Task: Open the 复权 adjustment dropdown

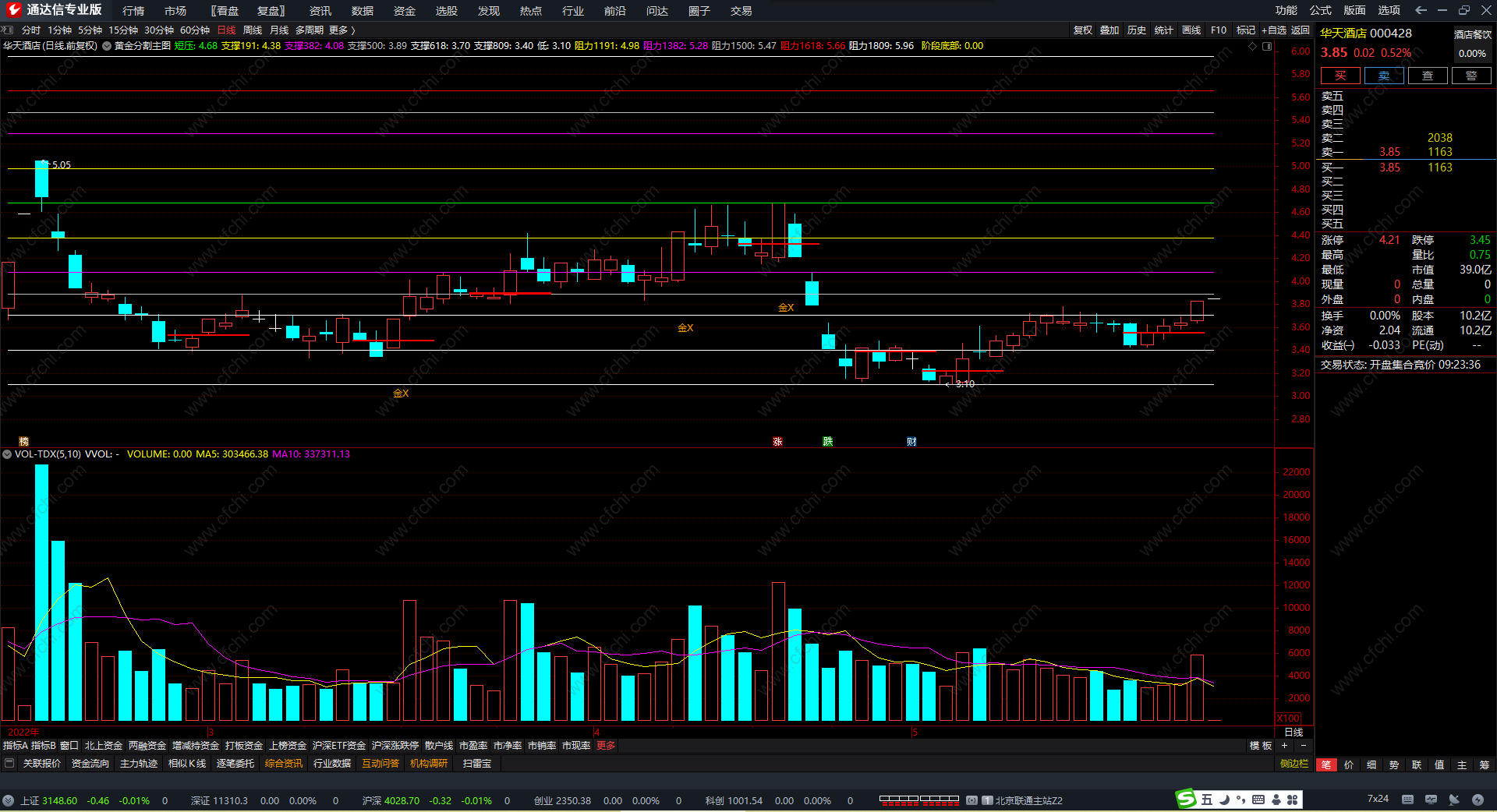Action: pyautogui.click(x=1083, y=30)
